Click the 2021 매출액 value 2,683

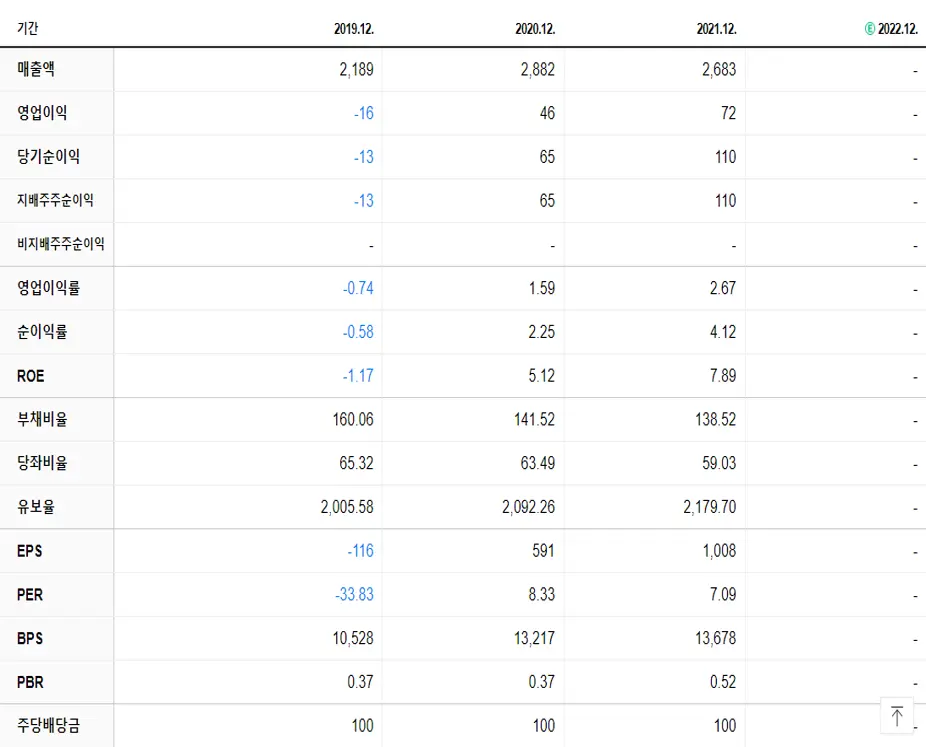click(x=719, y=69)
